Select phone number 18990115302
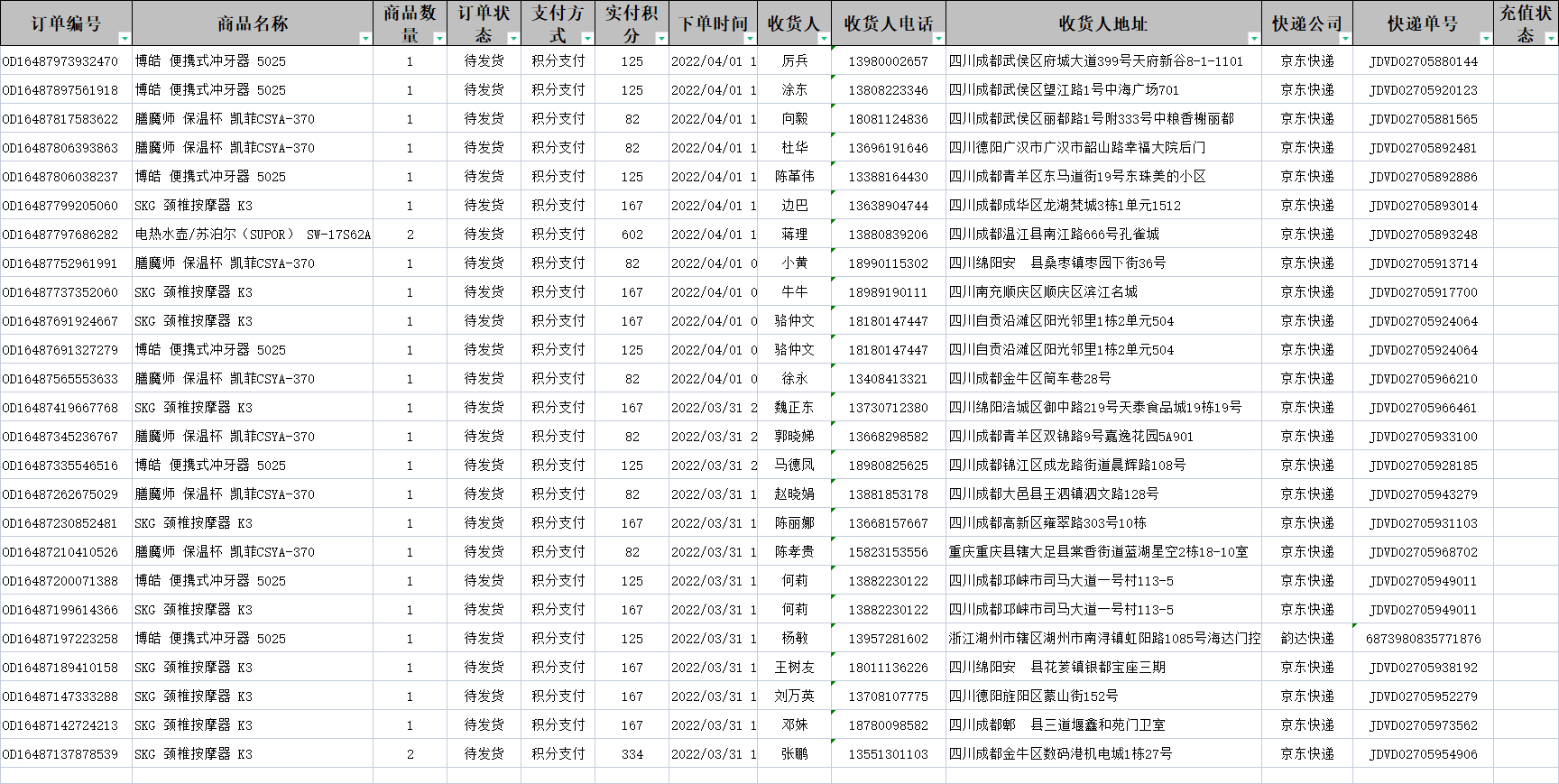The height and width of the screenshot is (784, 1559). point(888,263)
